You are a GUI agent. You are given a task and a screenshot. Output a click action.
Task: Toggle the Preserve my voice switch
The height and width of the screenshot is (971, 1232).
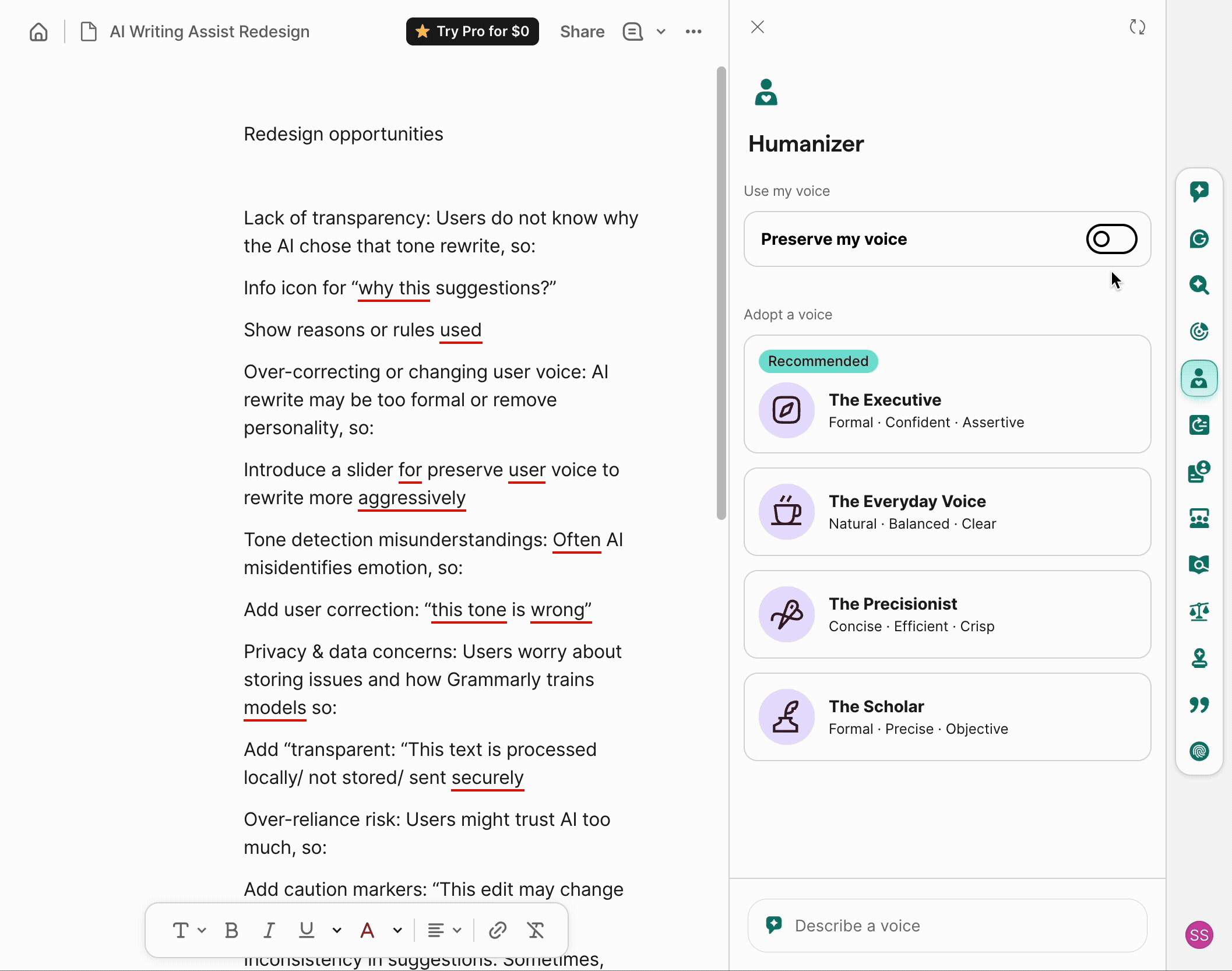1111,239
